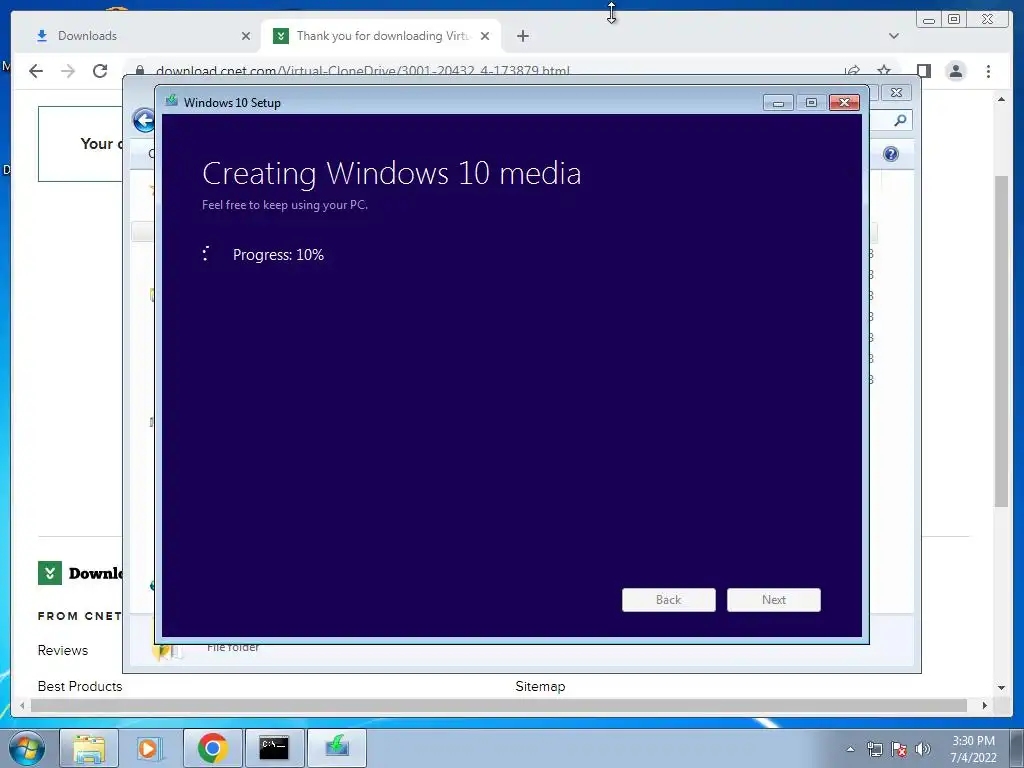This screenshot has height=768, width=1024.
Task: Click Progress: 10% text
Action: 278,255
